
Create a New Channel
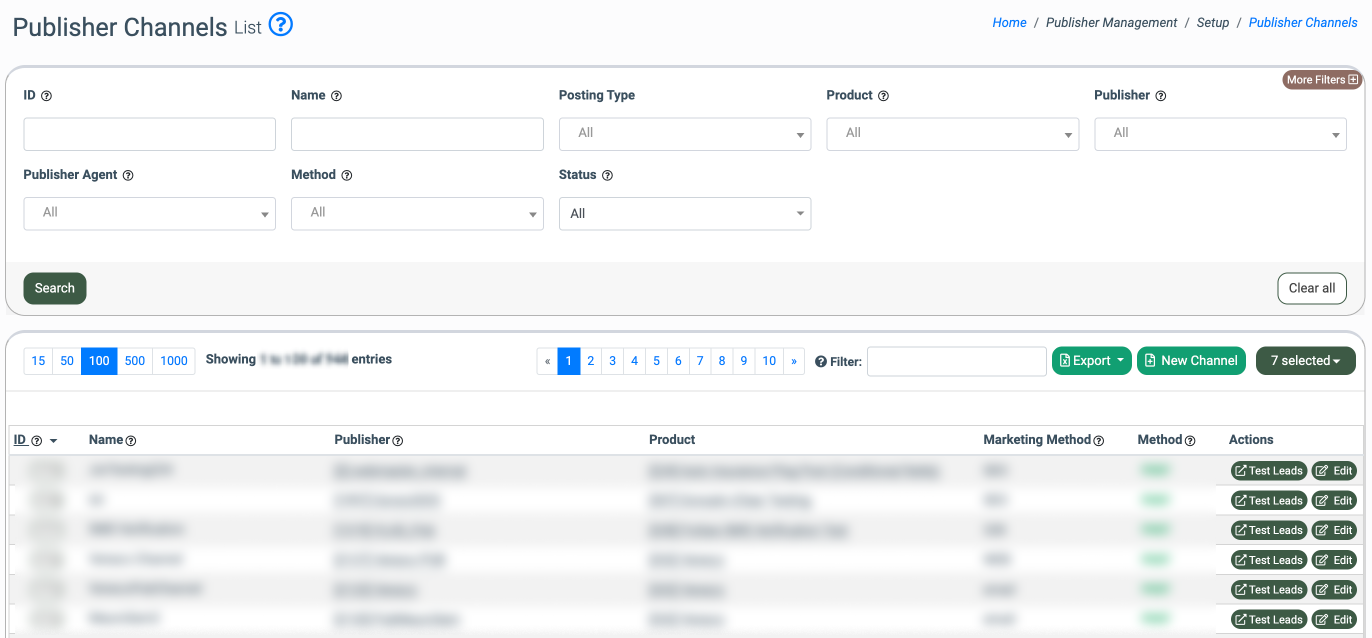tap(1190, 361)
